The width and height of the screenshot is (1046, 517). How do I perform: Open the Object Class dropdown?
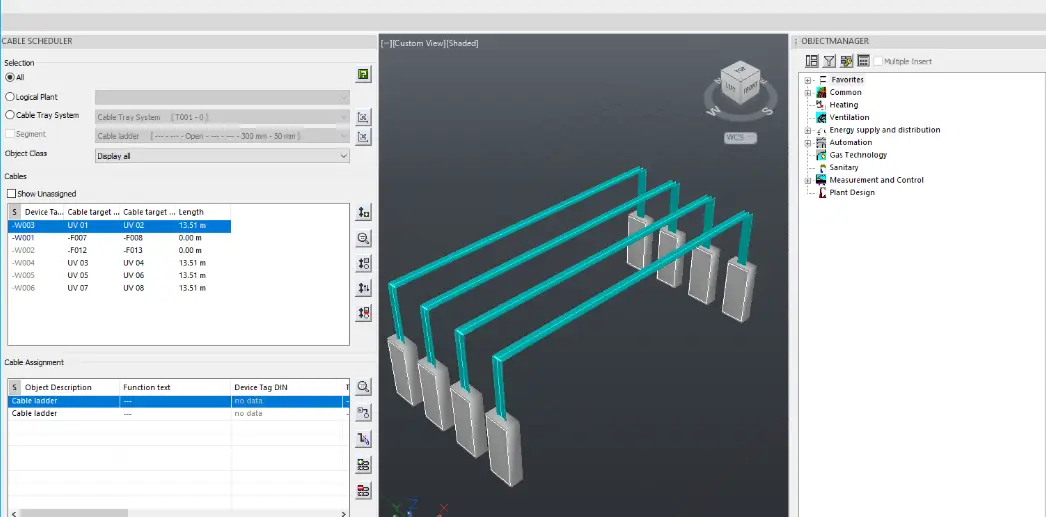point(222,156)
